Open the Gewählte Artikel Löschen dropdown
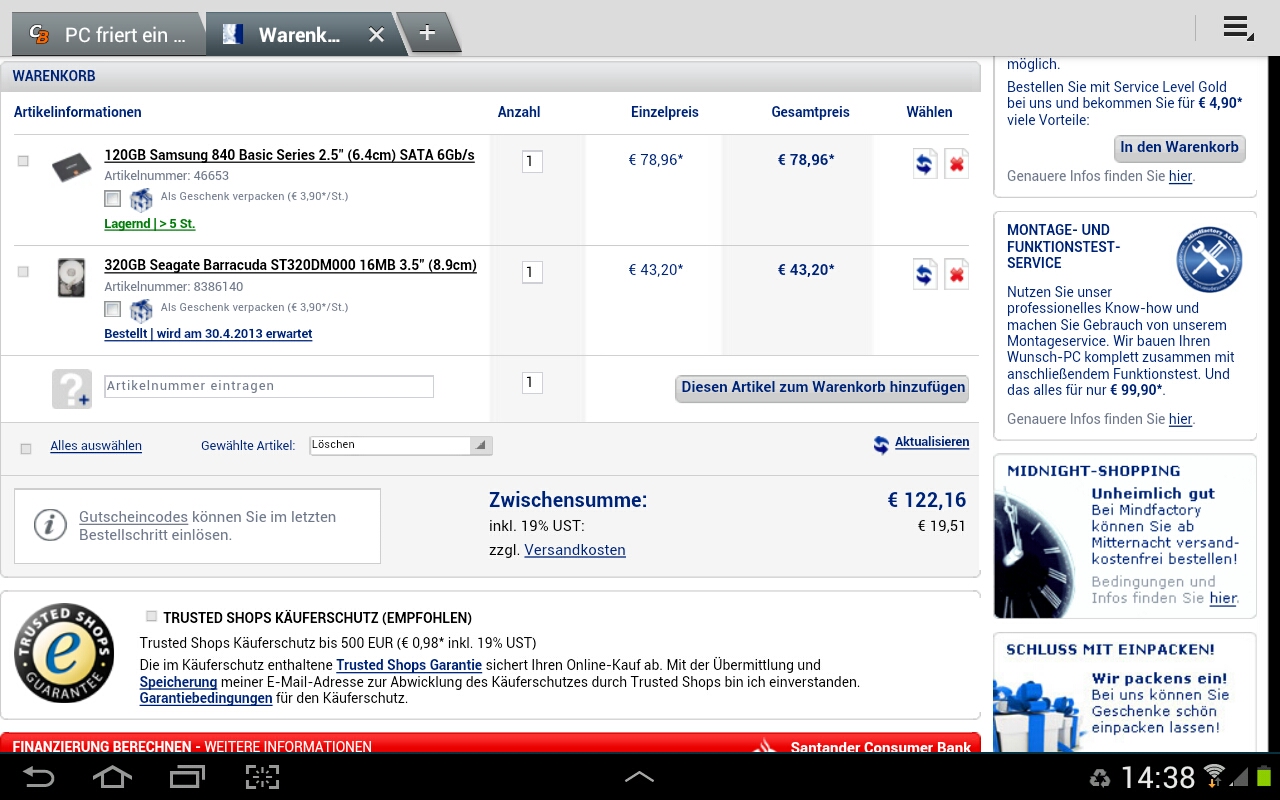1280x800 pixels. coord(401,445)
